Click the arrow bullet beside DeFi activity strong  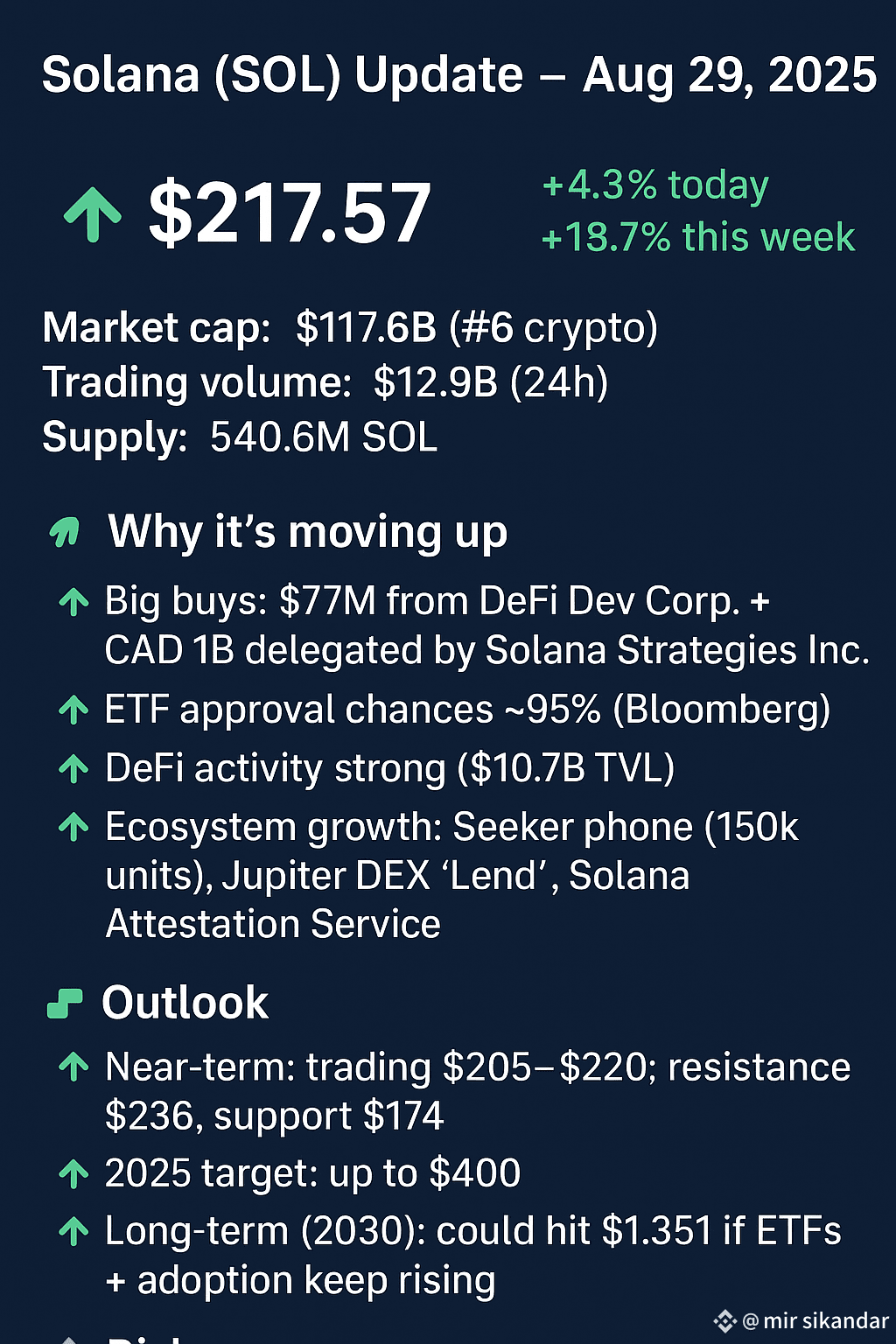(73, 768)
